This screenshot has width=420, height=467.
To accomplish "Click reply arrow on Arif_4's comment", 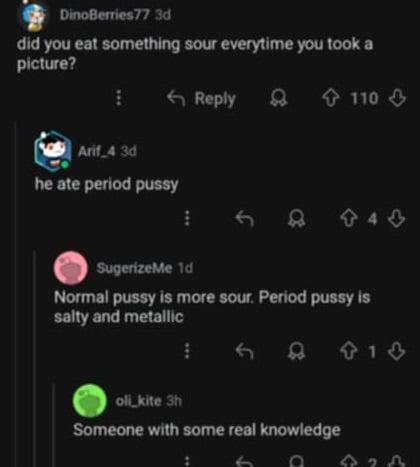I will 244,219.
